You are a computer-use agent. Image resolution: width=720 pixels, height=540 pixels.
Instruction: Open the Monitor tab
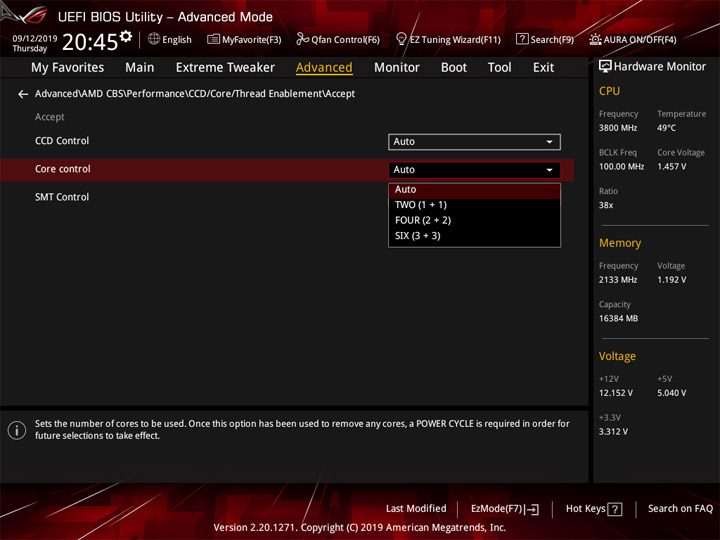click(397, 68)
